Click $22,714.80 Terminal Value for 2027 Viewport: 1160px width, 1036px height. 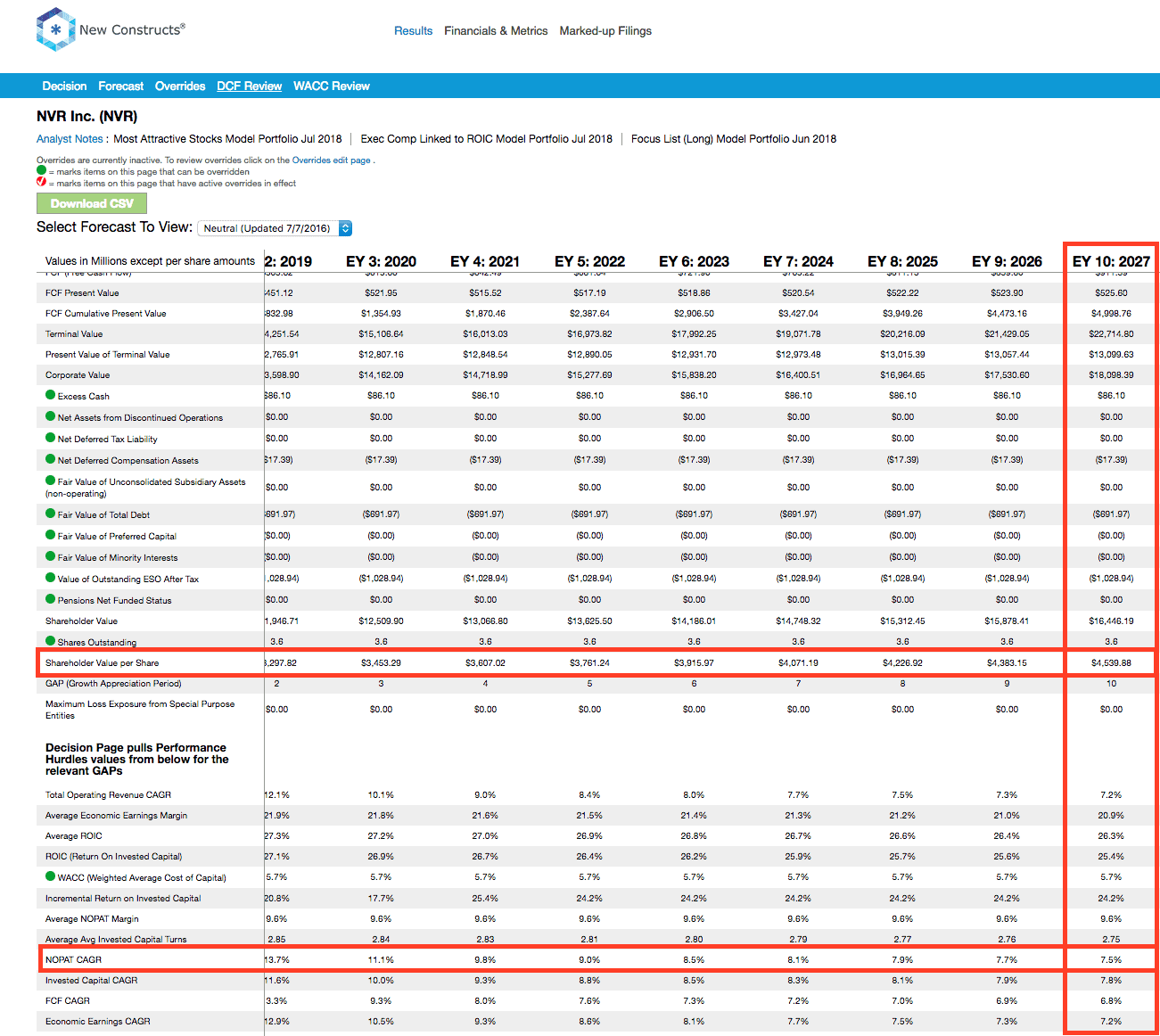1111,333
